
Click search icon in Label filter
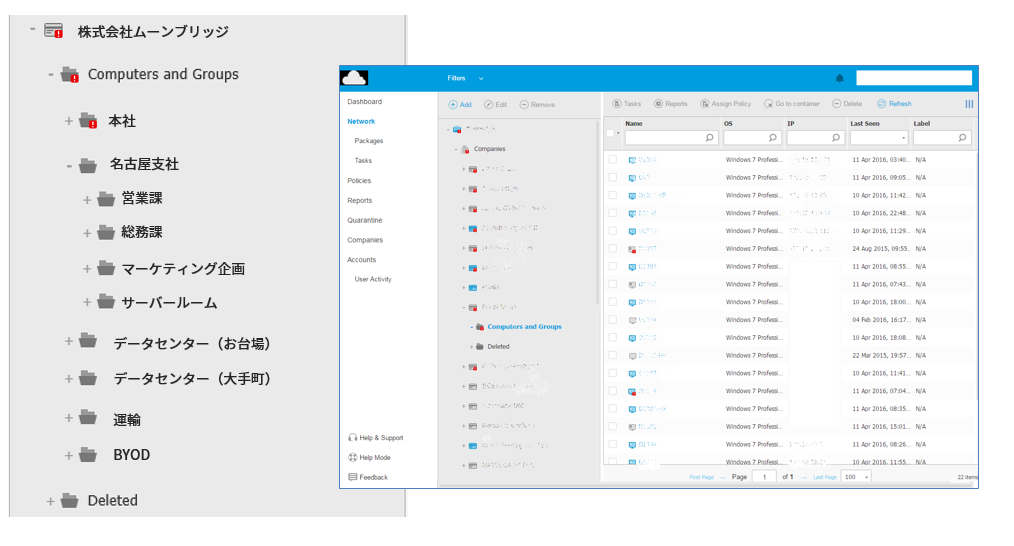(x=962, y=138)
